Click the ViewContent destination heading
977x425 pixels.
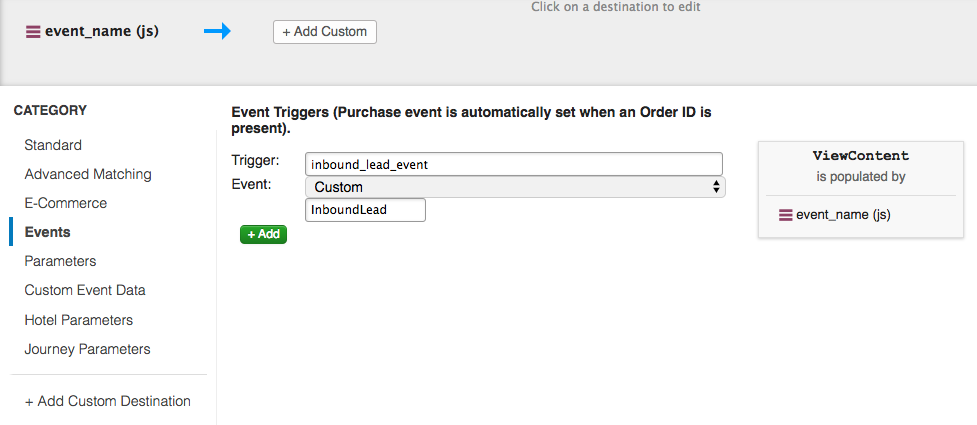861,156
